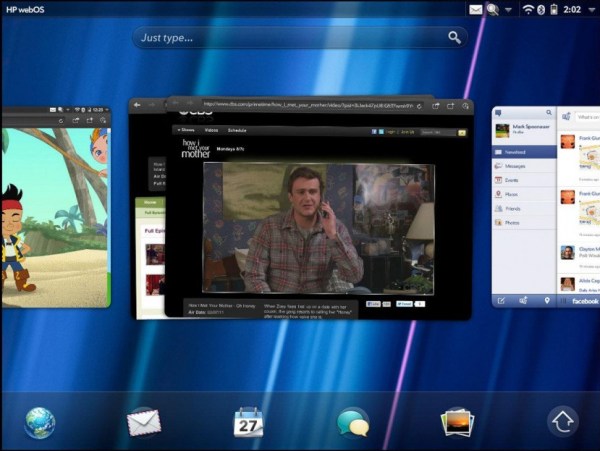
Task: Bring the cartoon pirate browser card to front
Action: [56, 207]
